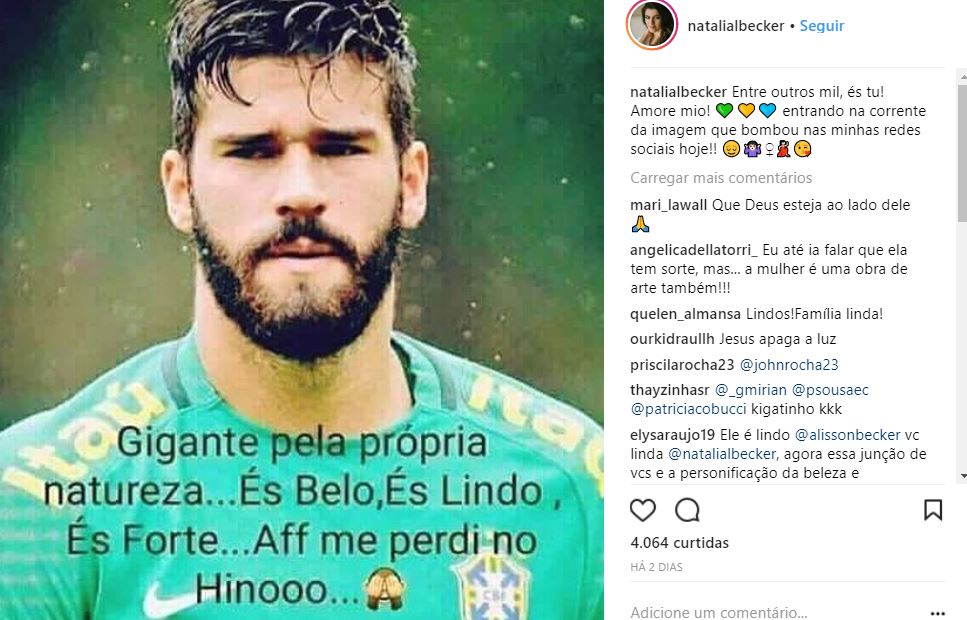Save post with the bookmark icon
The image size is (967, 620).
tap(933, 510)
